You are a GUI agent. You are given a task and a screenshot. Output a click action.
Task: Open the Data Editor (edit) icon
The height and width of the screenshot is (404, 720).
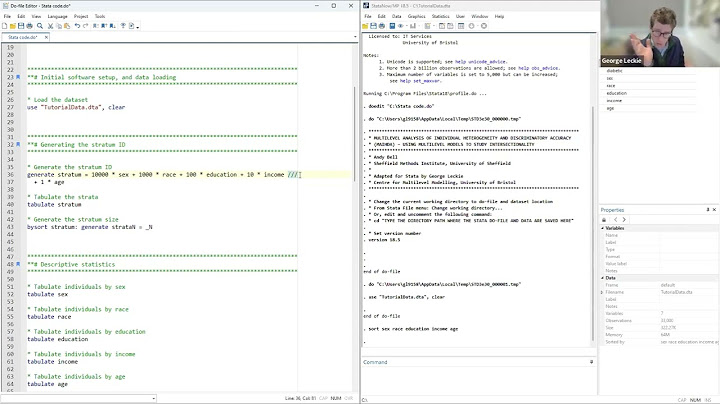(x=442, y=26)
